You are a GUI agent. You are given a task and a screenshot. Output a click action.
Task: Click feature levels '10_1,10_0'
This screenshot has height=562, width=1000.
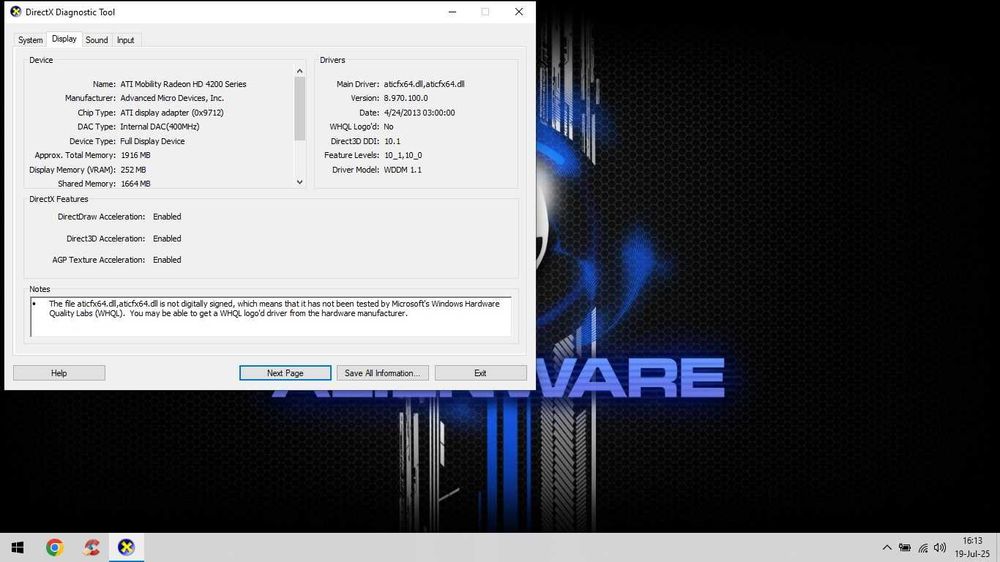pos(402,155)
